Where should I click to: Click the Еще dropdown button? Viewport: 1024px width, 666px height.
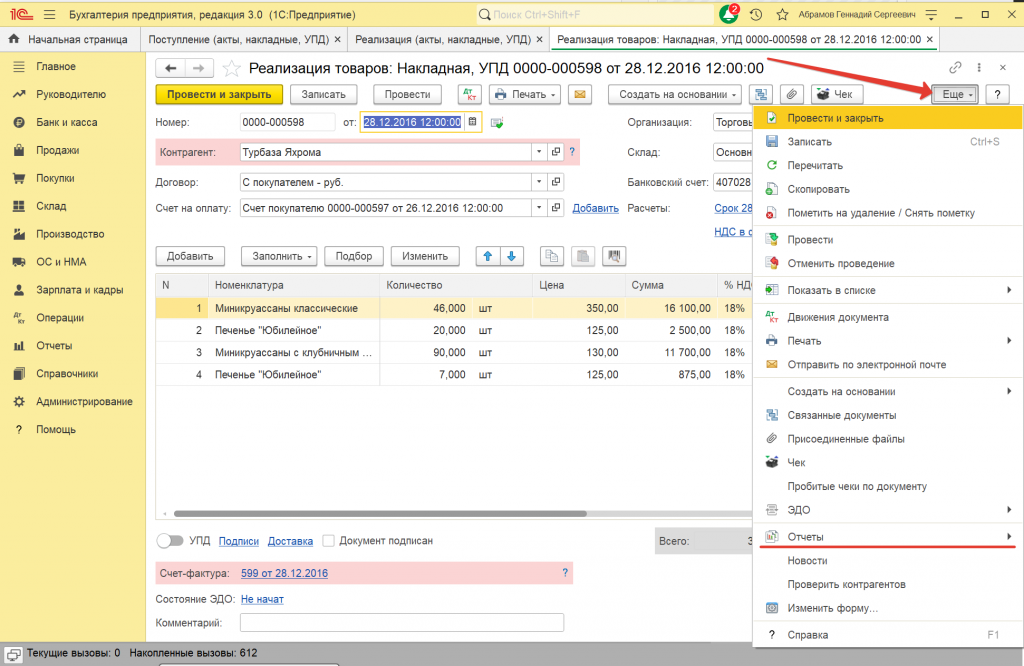pos(955,95)
